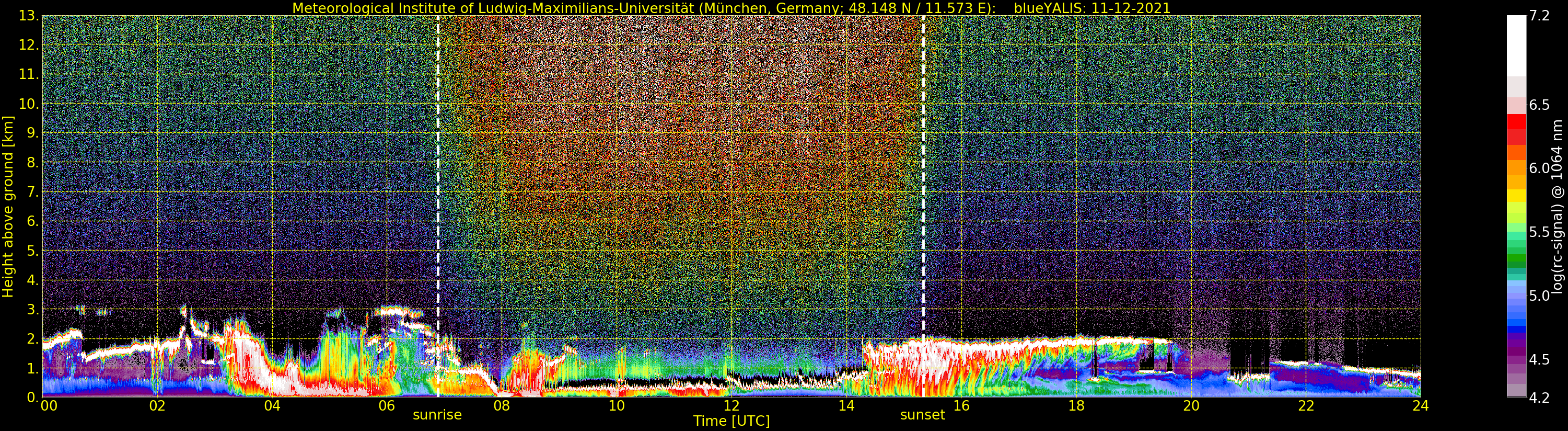Click the 7.2 tick label on the colorbar
This screenshot has height=431, width=1568.
click(x=1539, y=16)
